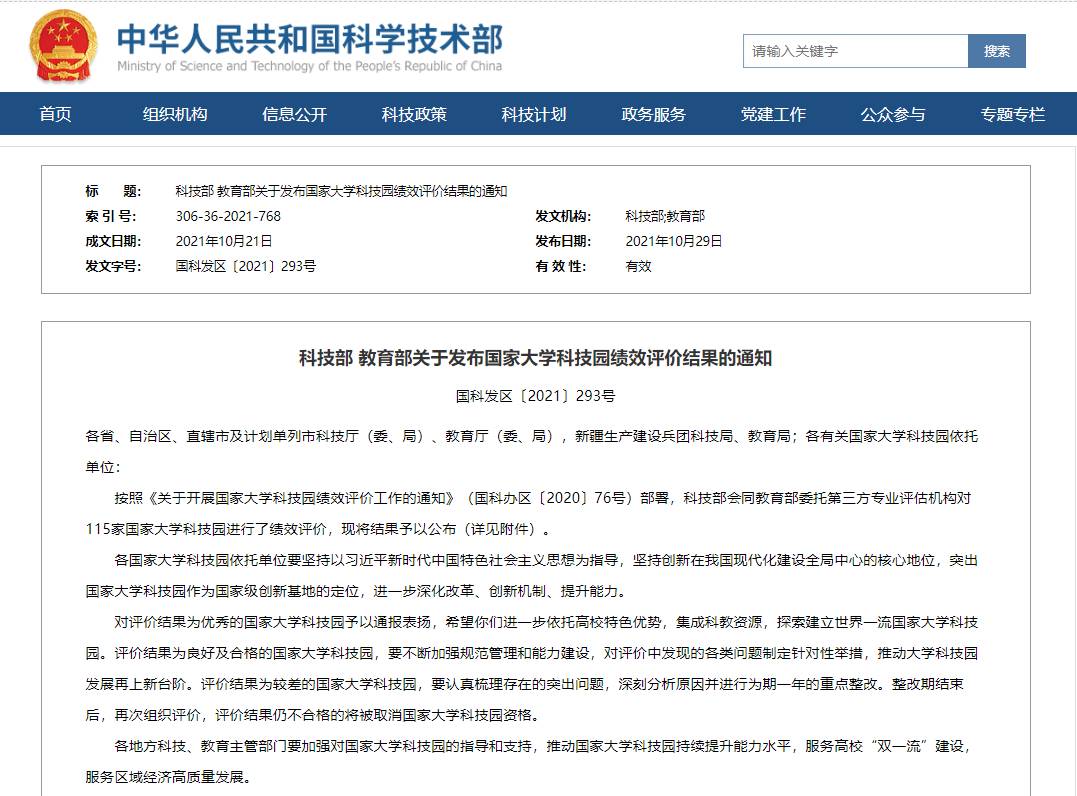This screenshot has width=1077, height=796.
Task: Click the bold centered article headline
Action: tap(535, 358)
